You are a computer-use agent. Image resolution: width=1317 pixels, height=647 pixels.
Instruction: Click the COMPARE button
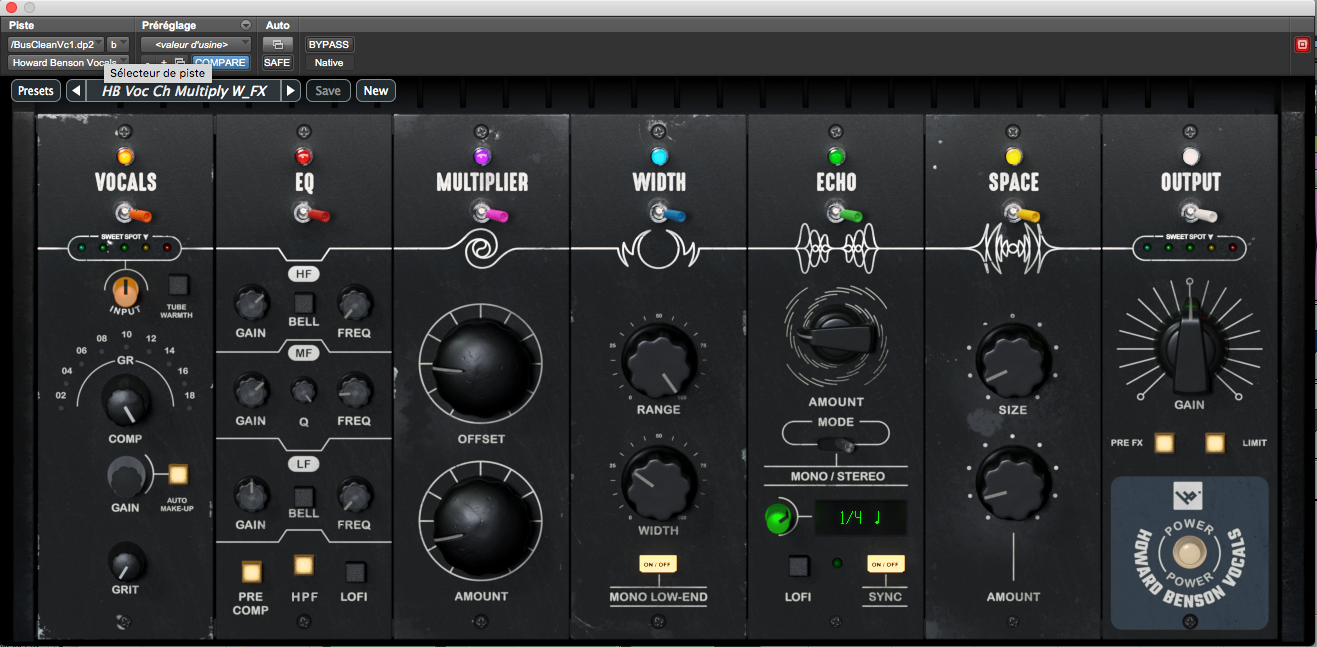tap(220, 62)
